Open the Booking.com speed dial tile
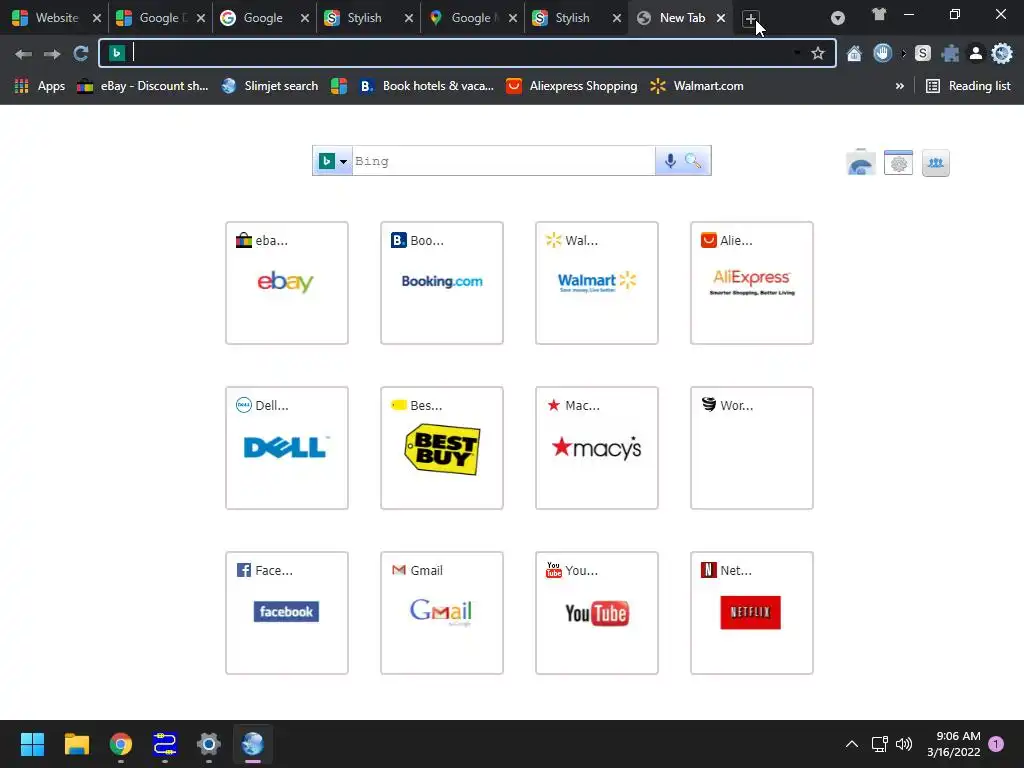 pos(442,283)
